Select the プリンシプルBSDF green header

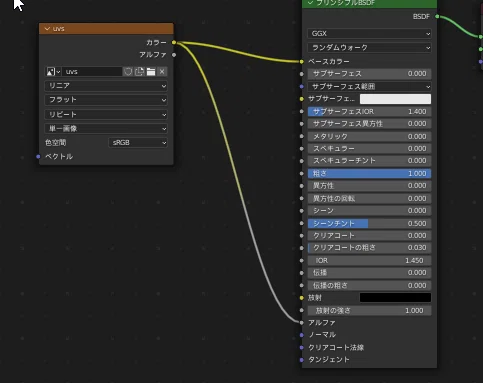tap(369, 3)
